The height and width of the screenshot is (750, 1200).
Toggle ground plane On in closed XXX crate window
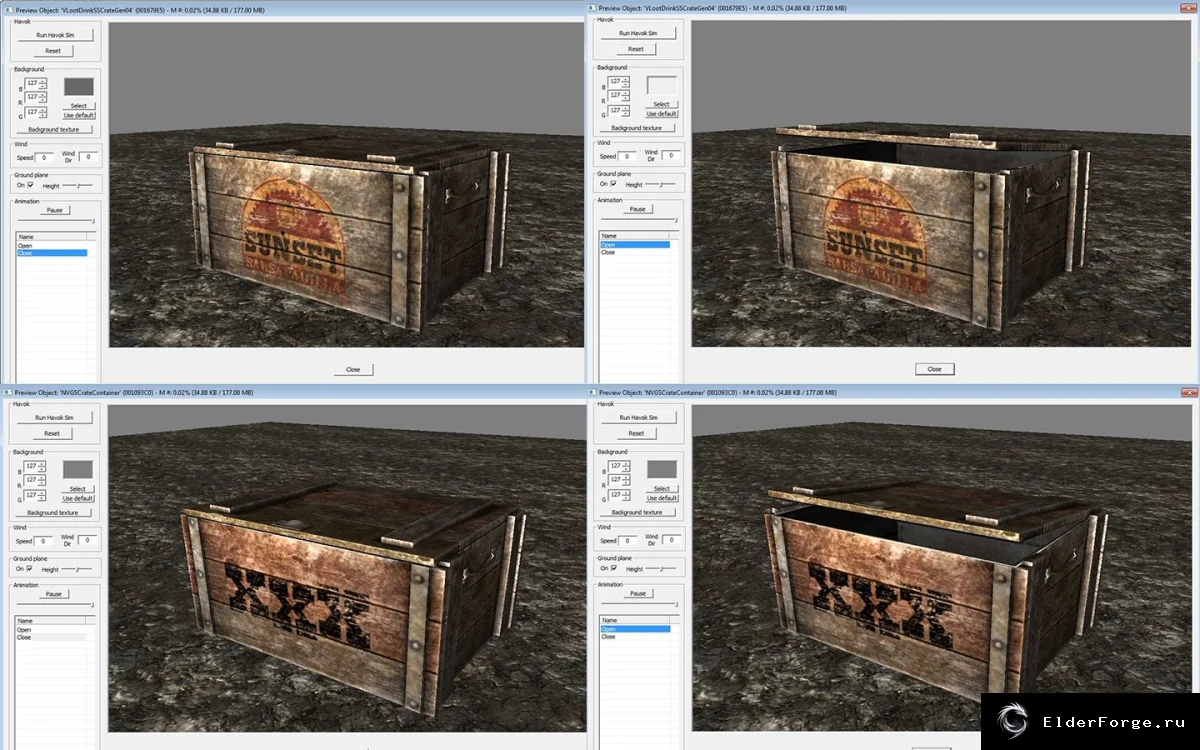pyautogui.click(x=30, y=568)
